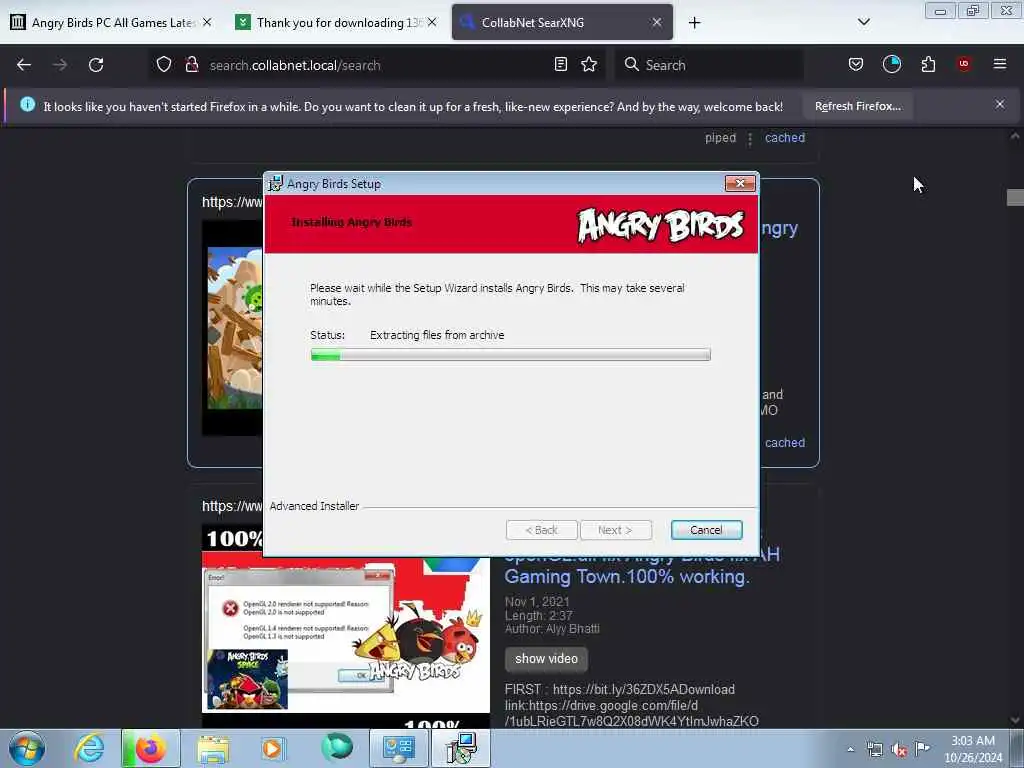Go back using the browser back arrow

click(24, 65)
